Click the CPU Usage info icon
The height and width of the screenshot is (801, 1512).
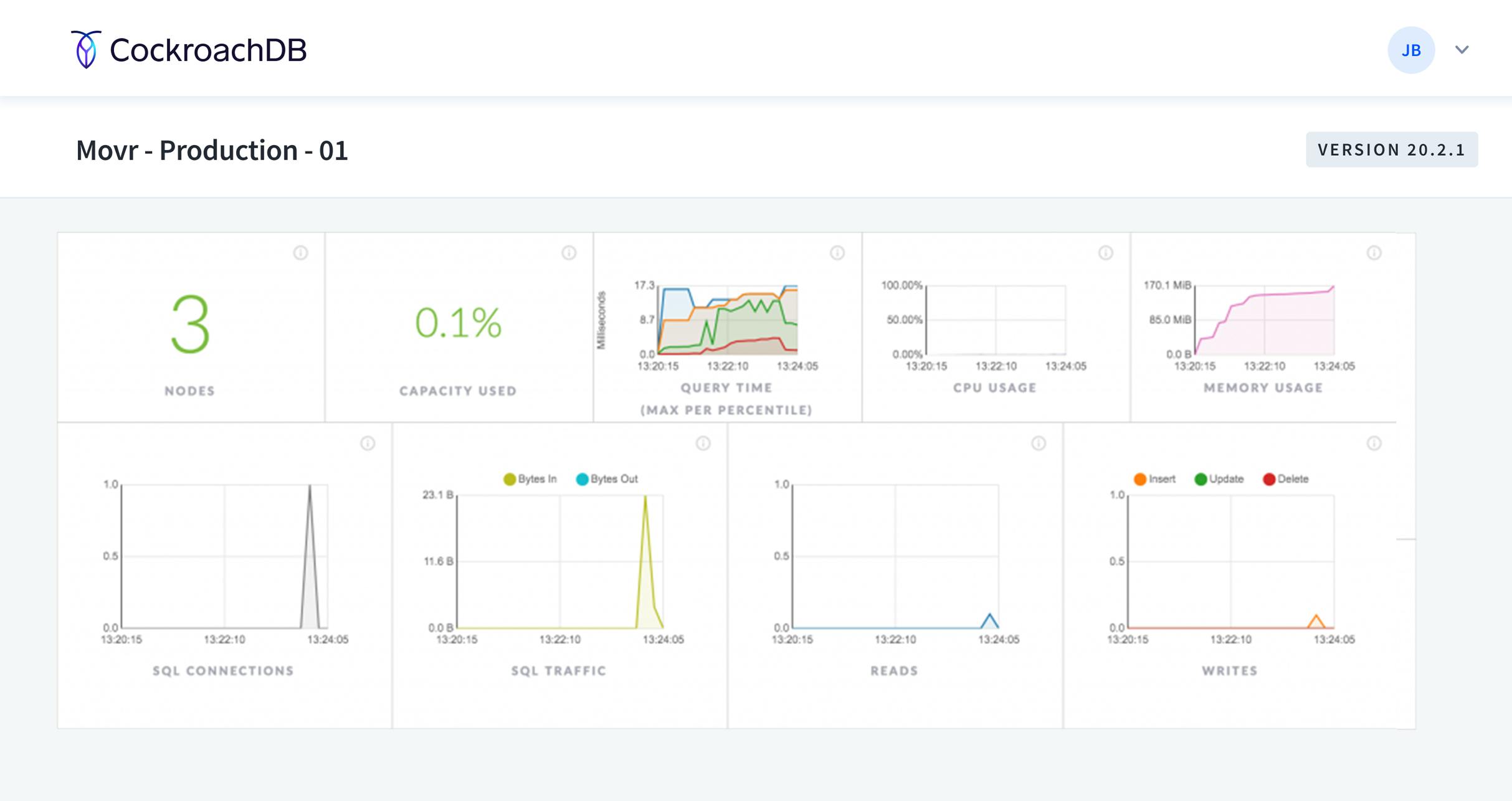pos(1105,253)
